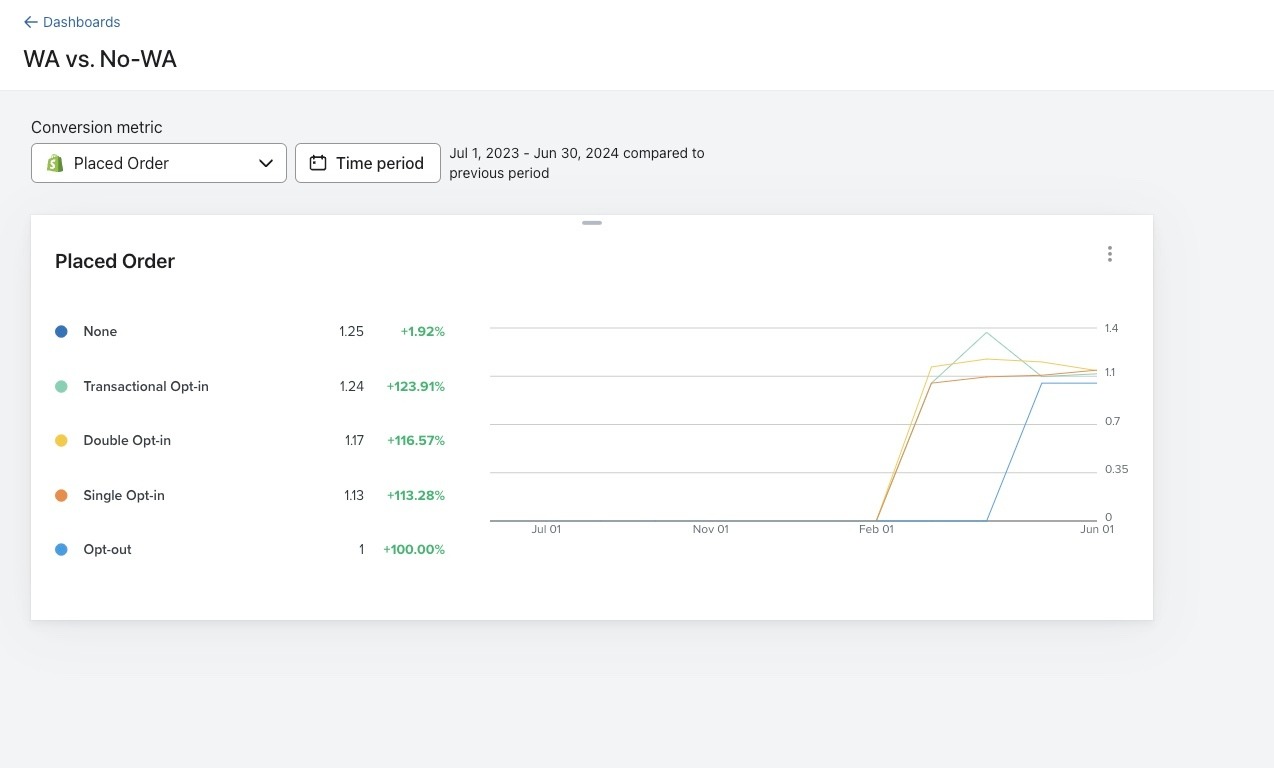Toggle the Single Opt-in orange dot
Screen dimensions: 1274x768
point(61,495)
